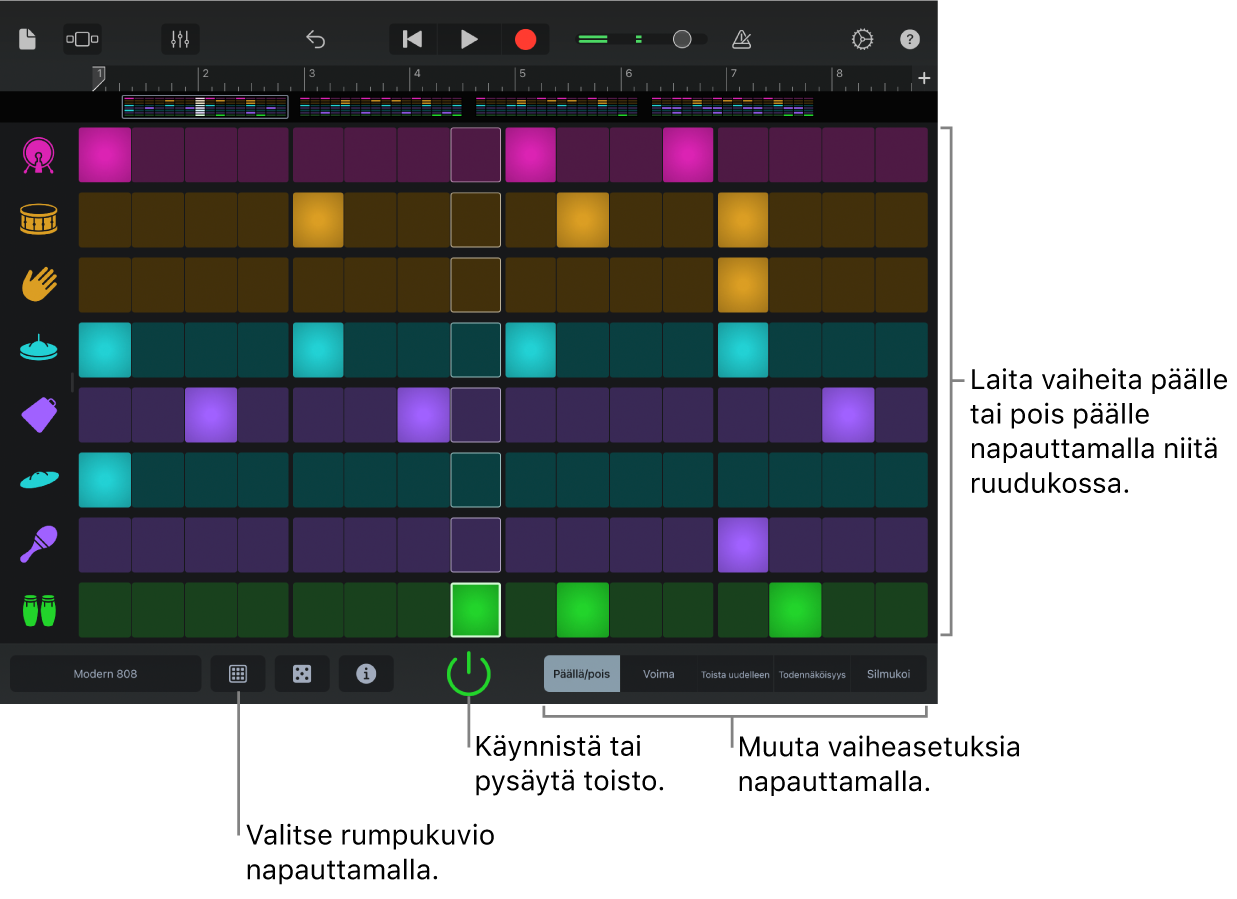Open song settings gear icon
This screenshot has height=899, width=1237.
pyautogui.click(x=862, y=39)
